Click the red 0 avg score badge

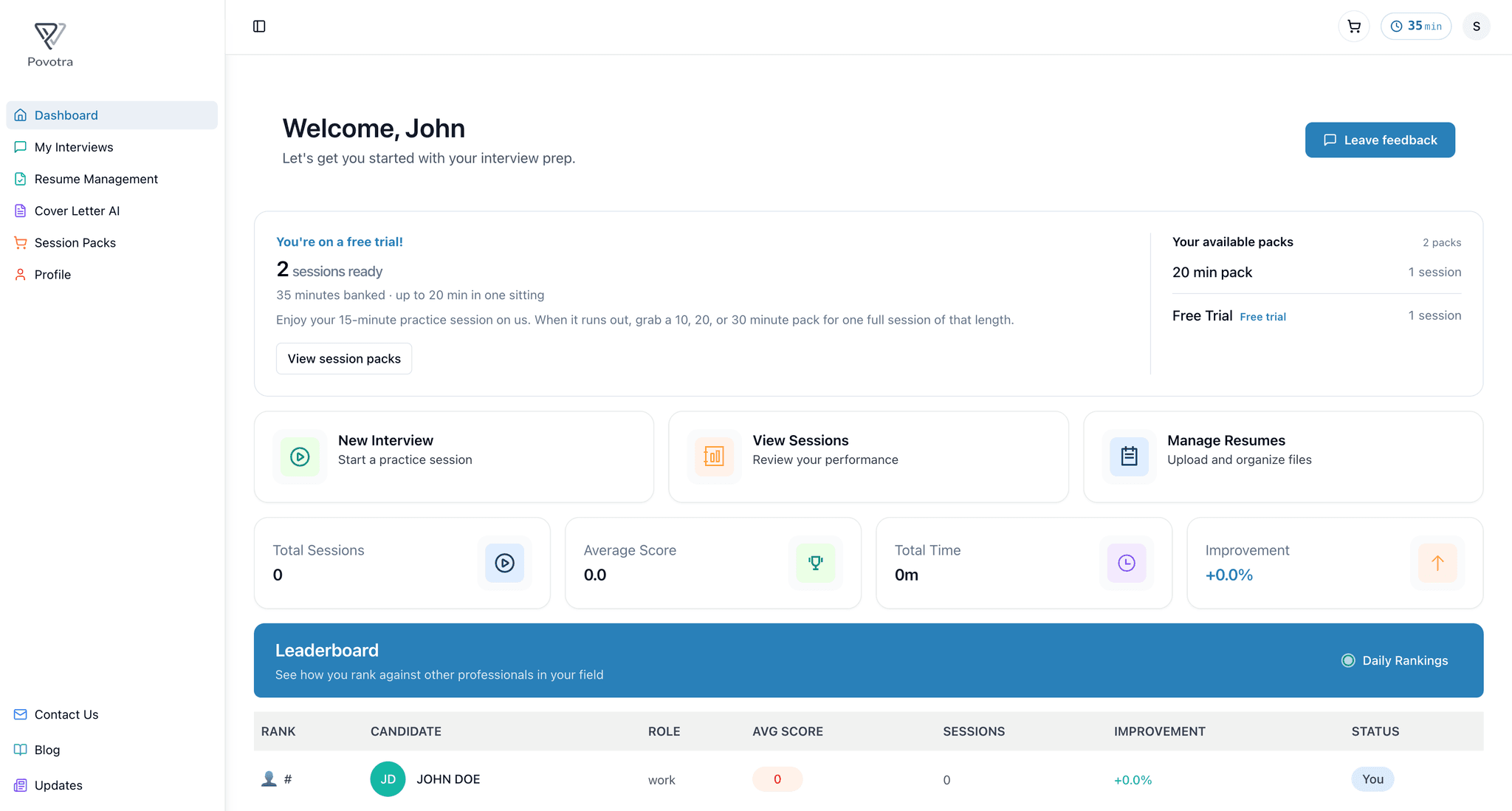pos(777,779)
